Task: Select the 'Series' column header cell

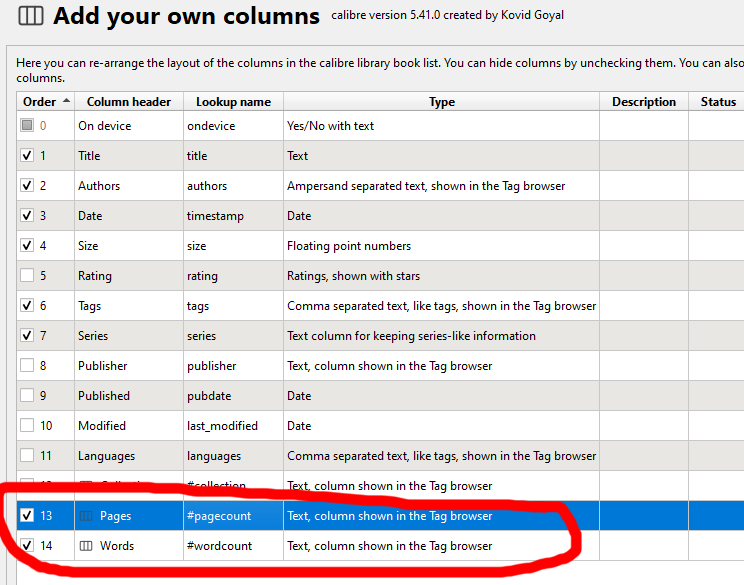Action: pyautogui.click(x=129, y=335)
